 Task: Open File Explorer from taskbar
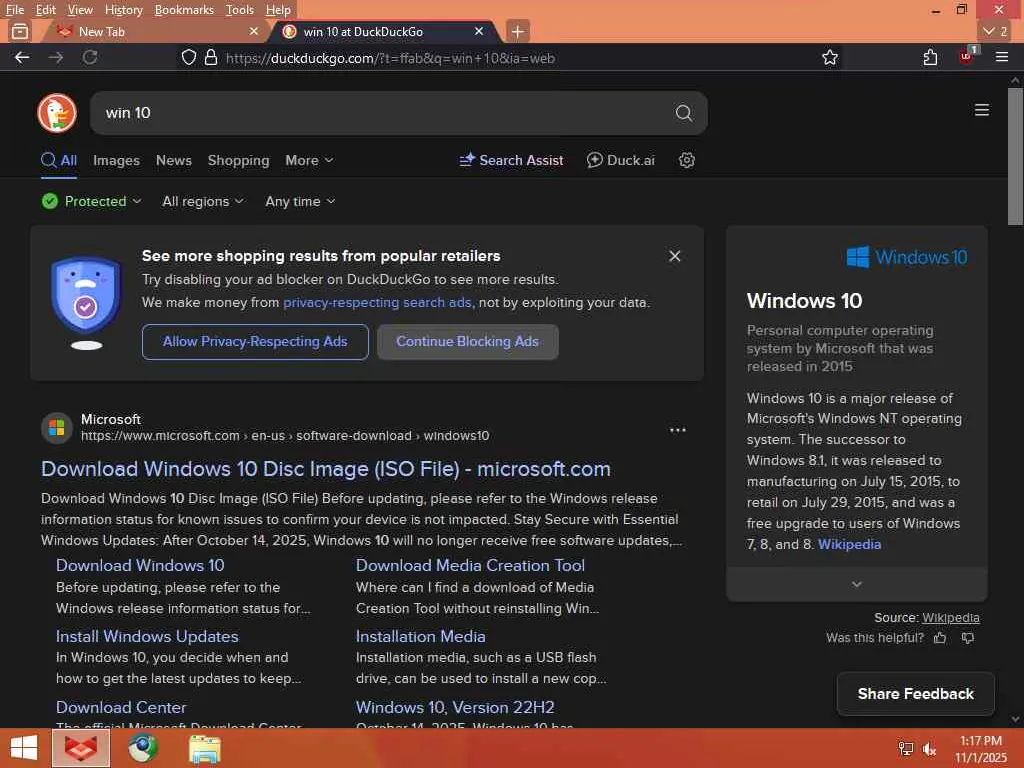[x=204, y=748]
